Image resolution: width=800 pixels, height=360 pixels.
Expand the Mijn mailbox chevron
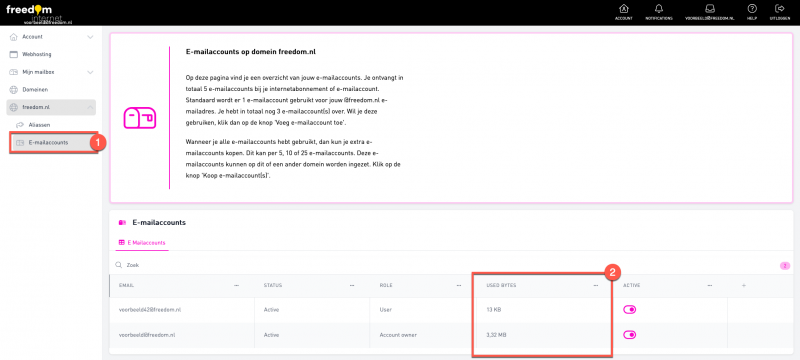[x=90, y=72]
